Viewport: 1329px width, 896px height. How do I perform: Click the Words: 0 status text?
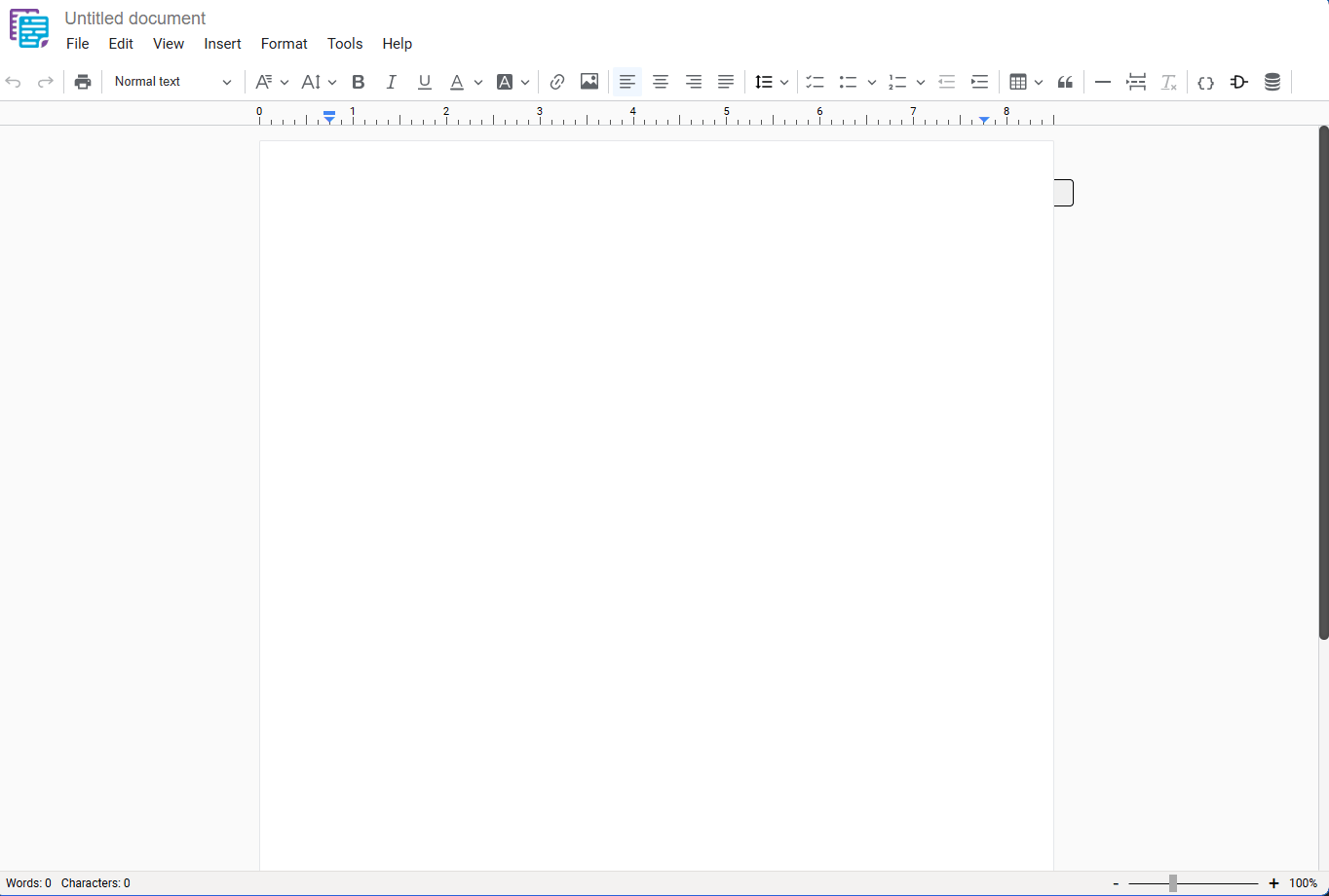tap(28, 883)
